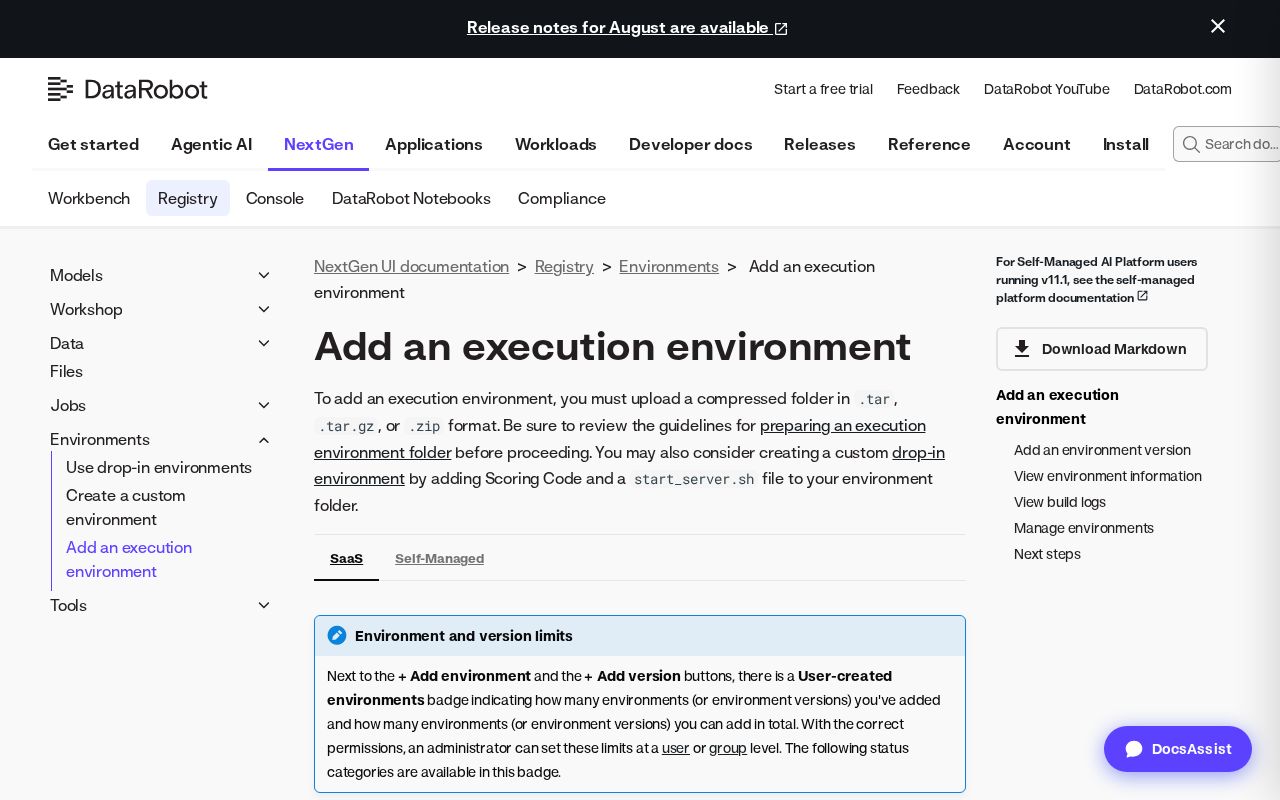Open the Reference menu
The height and width of the screenshot is (800, 1280).
point(929,144)
